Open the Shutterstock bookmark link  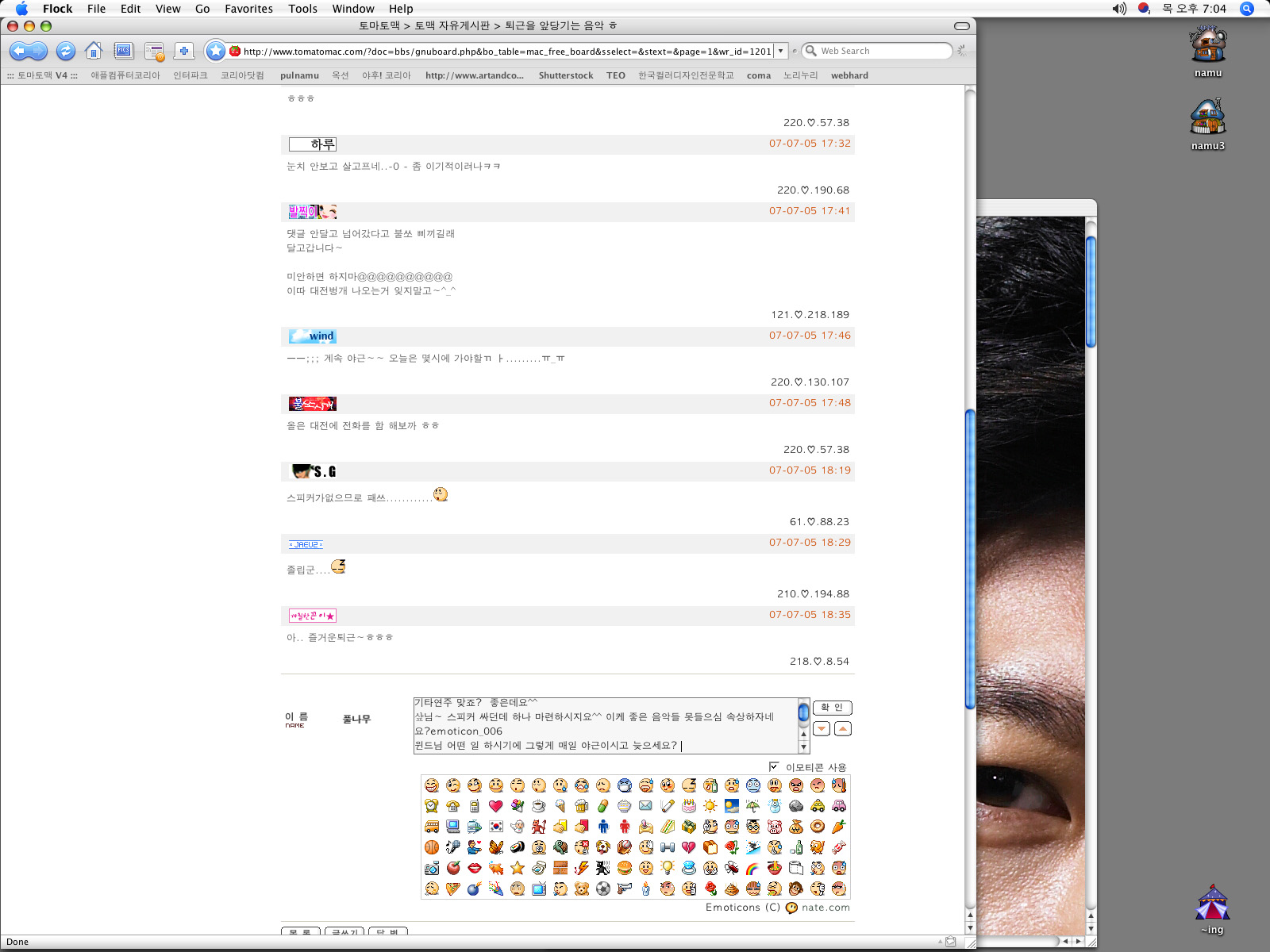coord(565,75)
